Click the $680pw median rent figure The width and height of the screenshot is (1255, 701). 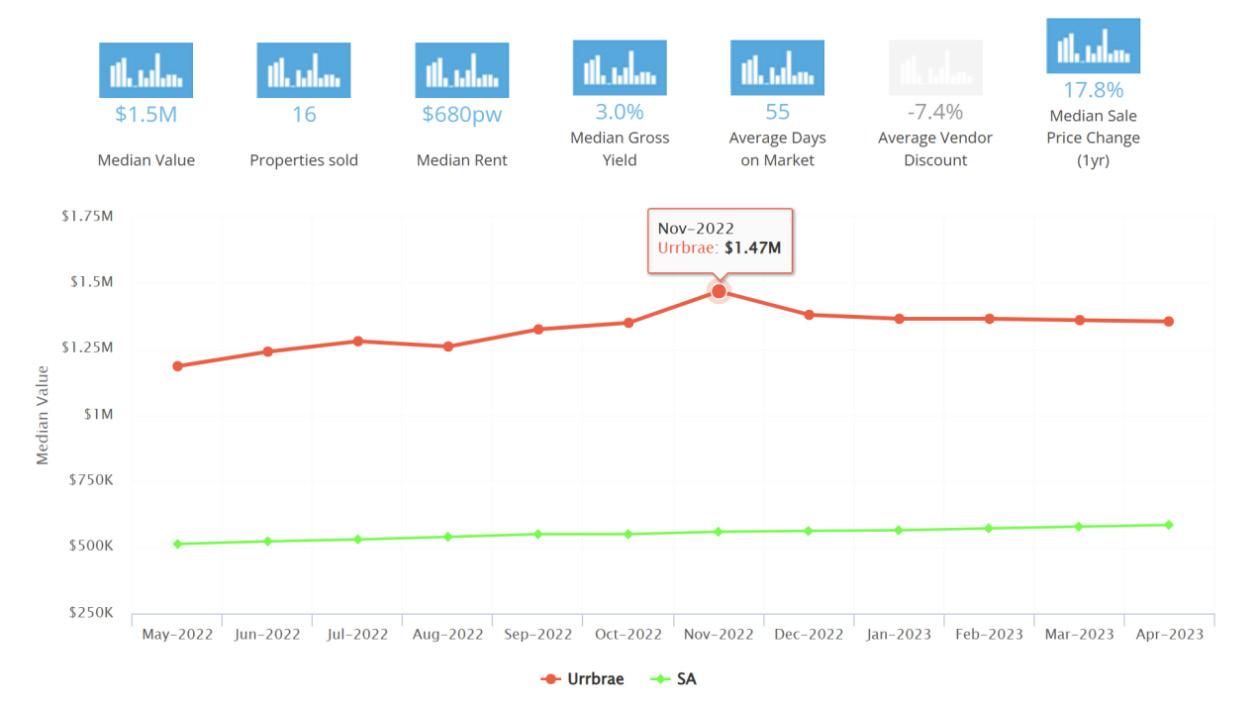coord(462,114)
